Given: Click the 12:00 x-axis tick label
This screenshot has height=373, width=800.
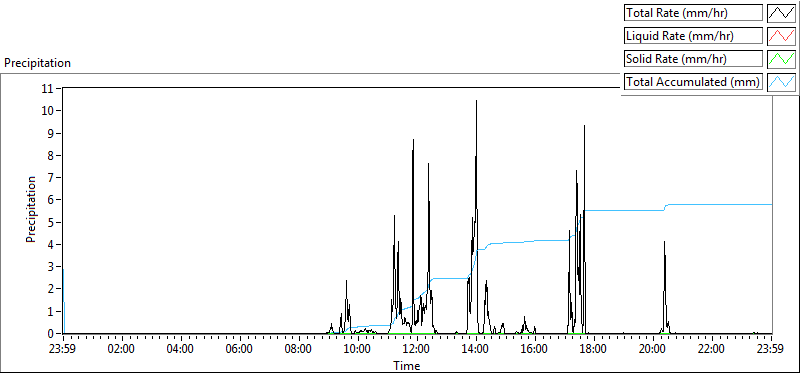Looking at the screenshot, I should (417, 350).
